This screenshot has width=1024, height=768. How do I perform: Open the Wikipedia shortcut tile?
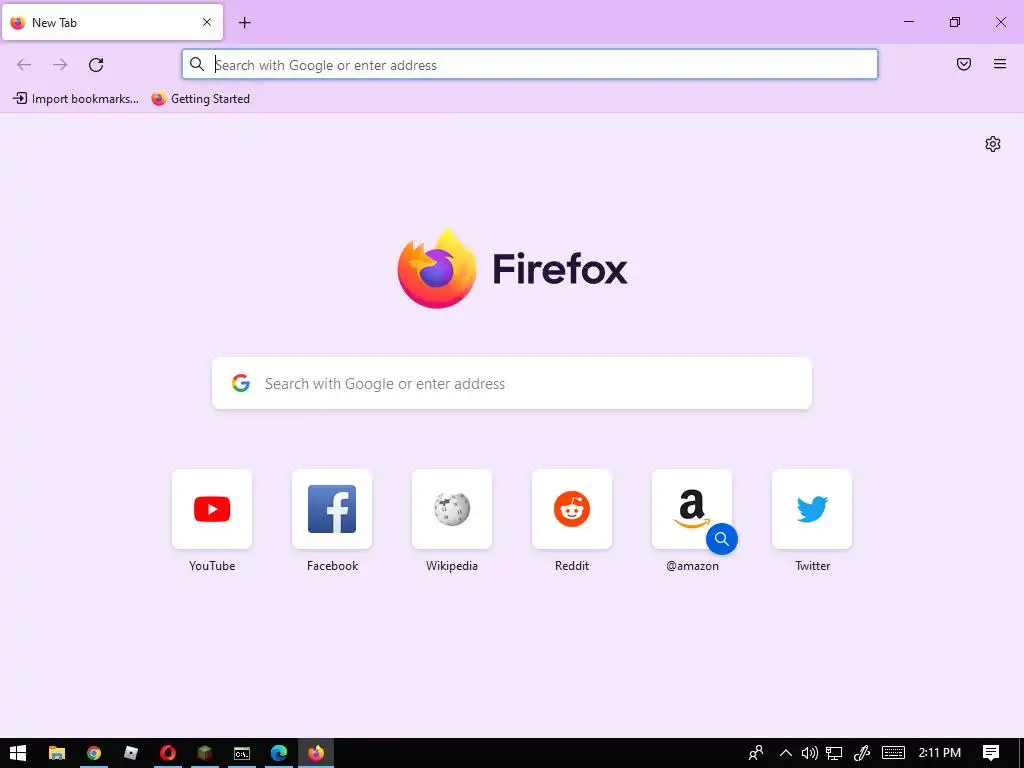point(452,509)
